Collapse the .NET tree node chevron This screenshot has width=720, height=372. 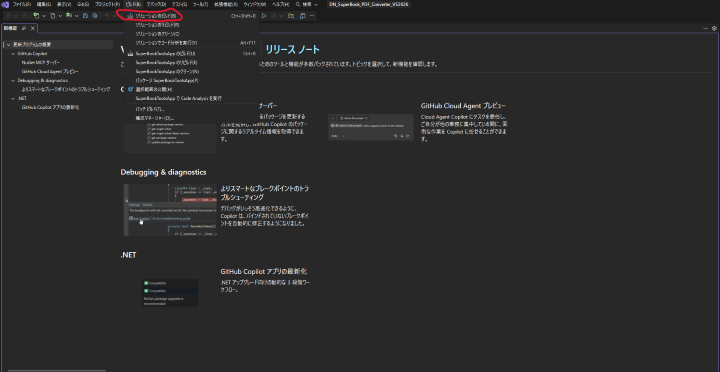(x=13, y=98)
